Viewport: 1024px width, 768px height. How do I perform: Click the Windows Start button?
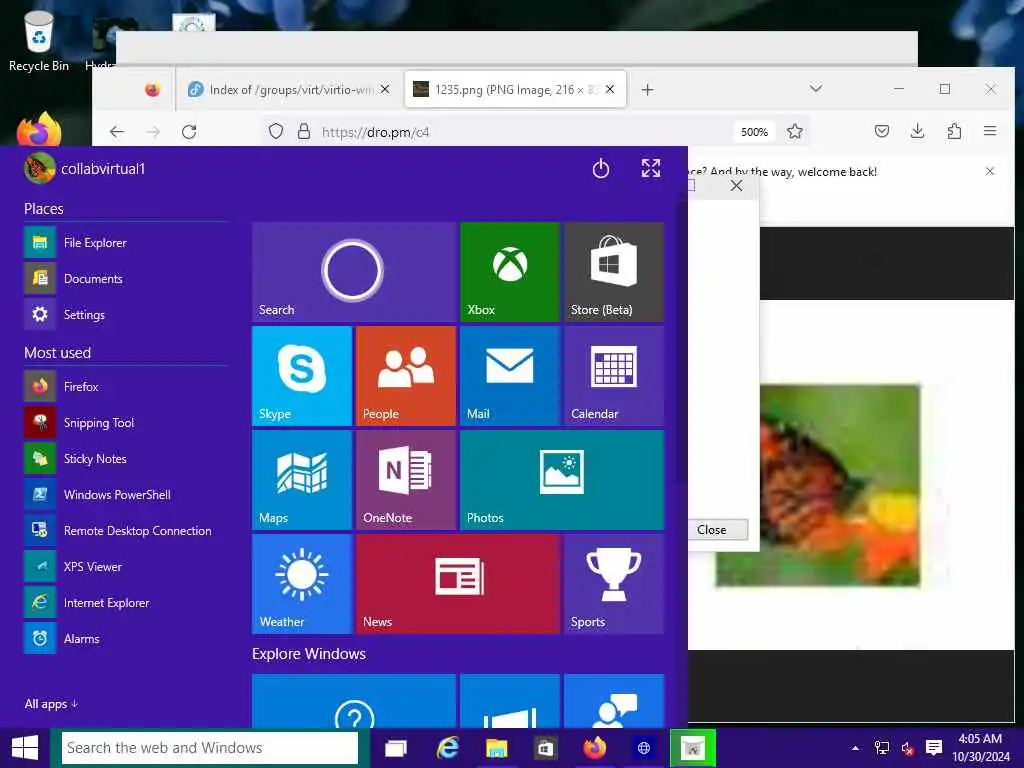25,748
